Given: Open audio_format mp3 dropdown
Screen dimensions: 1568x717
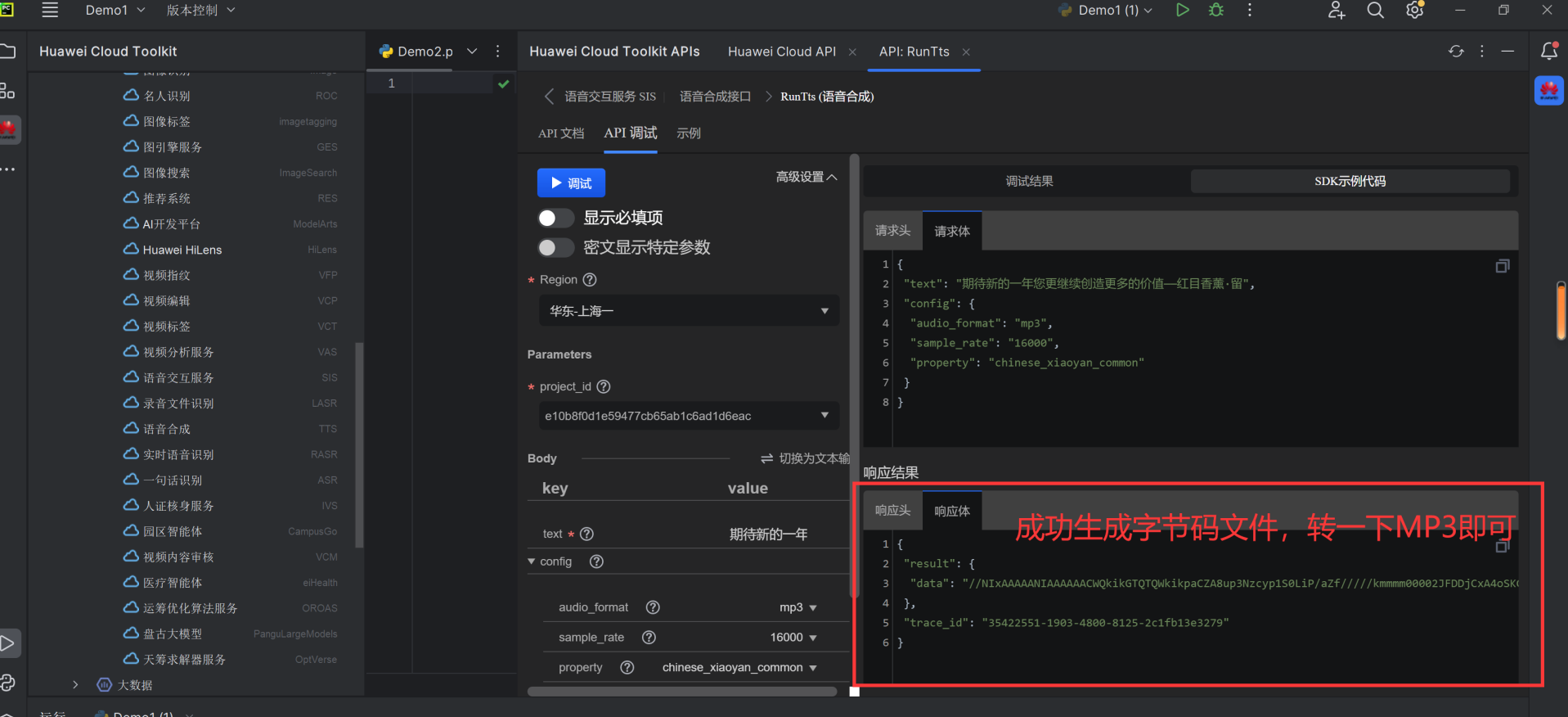Looking at the screenshot, I should 797,607.
